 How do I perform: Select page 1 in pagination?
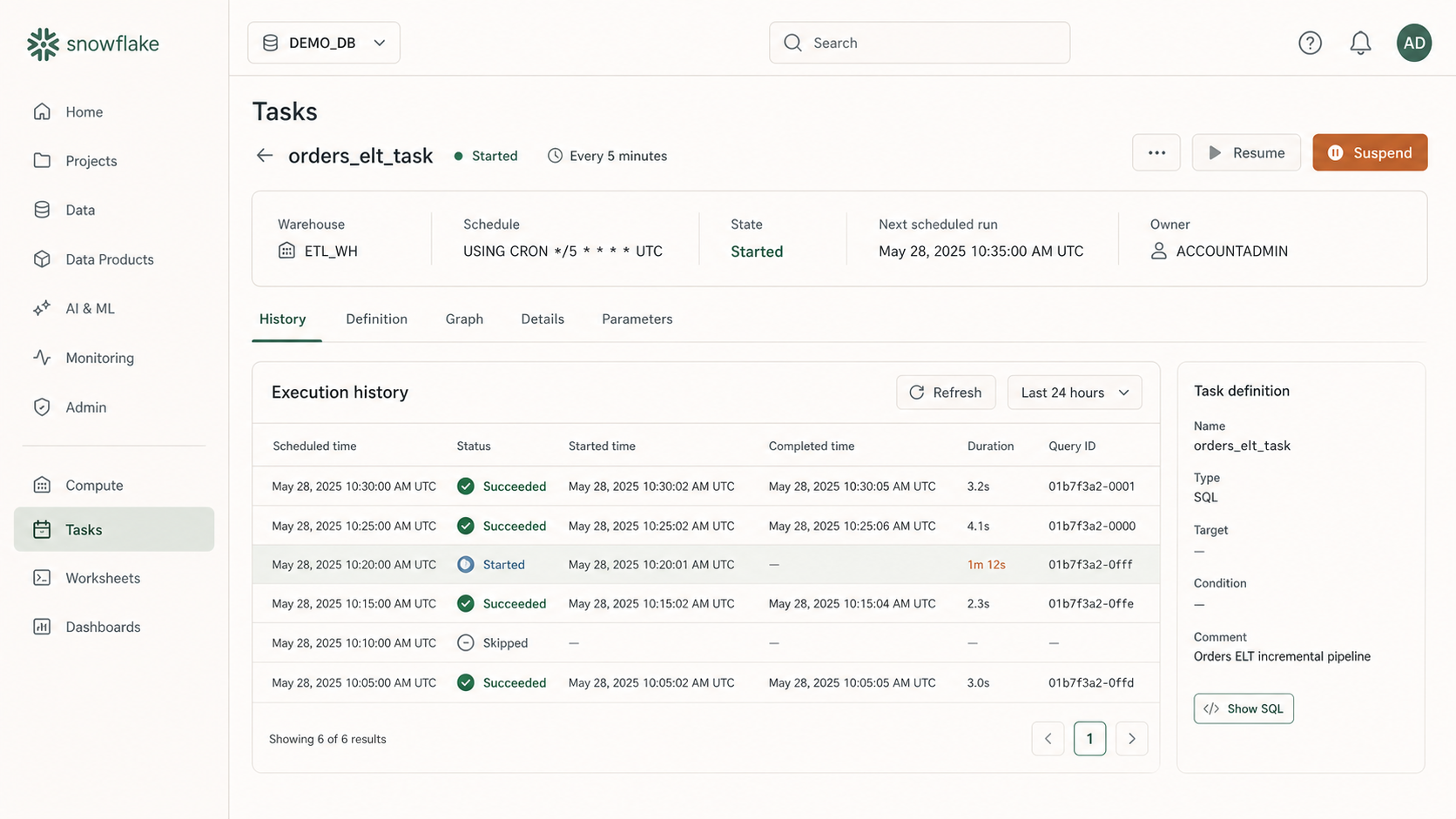pyautogui.click(x=1090, y=739)
